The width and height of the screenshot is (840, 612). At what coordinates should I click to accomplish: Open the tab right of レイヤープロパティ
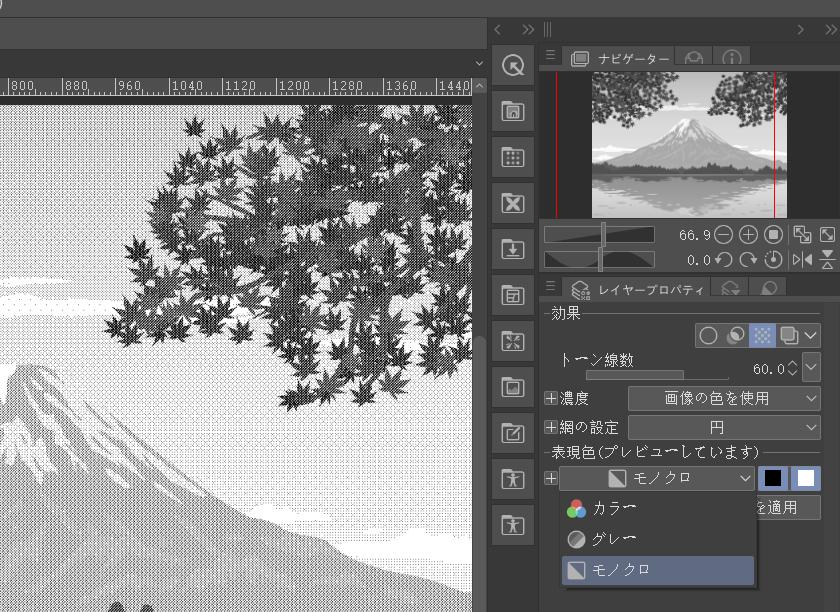730,289
